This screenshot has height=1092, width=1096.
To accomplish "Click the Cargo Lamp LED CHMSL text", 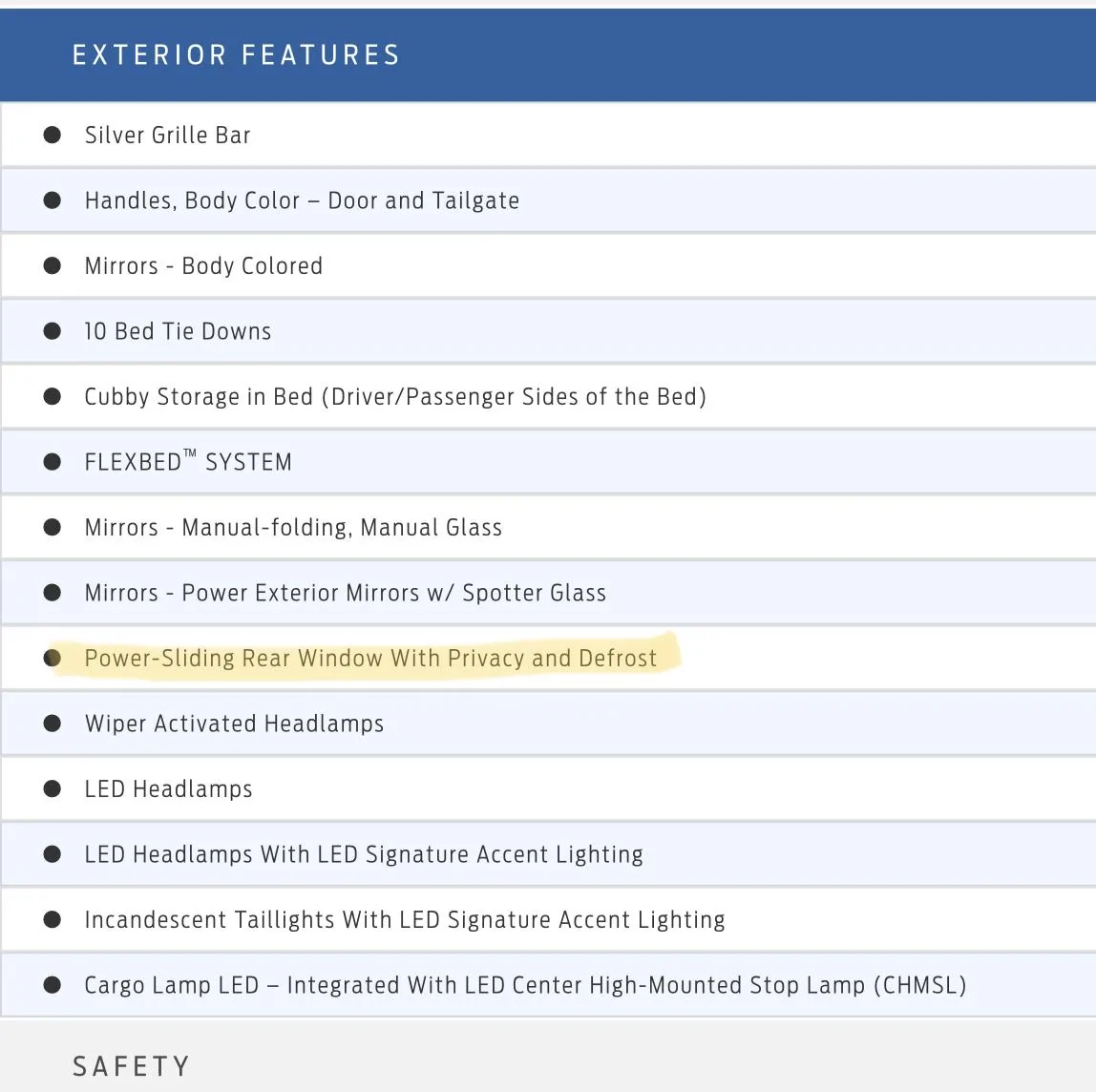I will click(x=526, y=985).
